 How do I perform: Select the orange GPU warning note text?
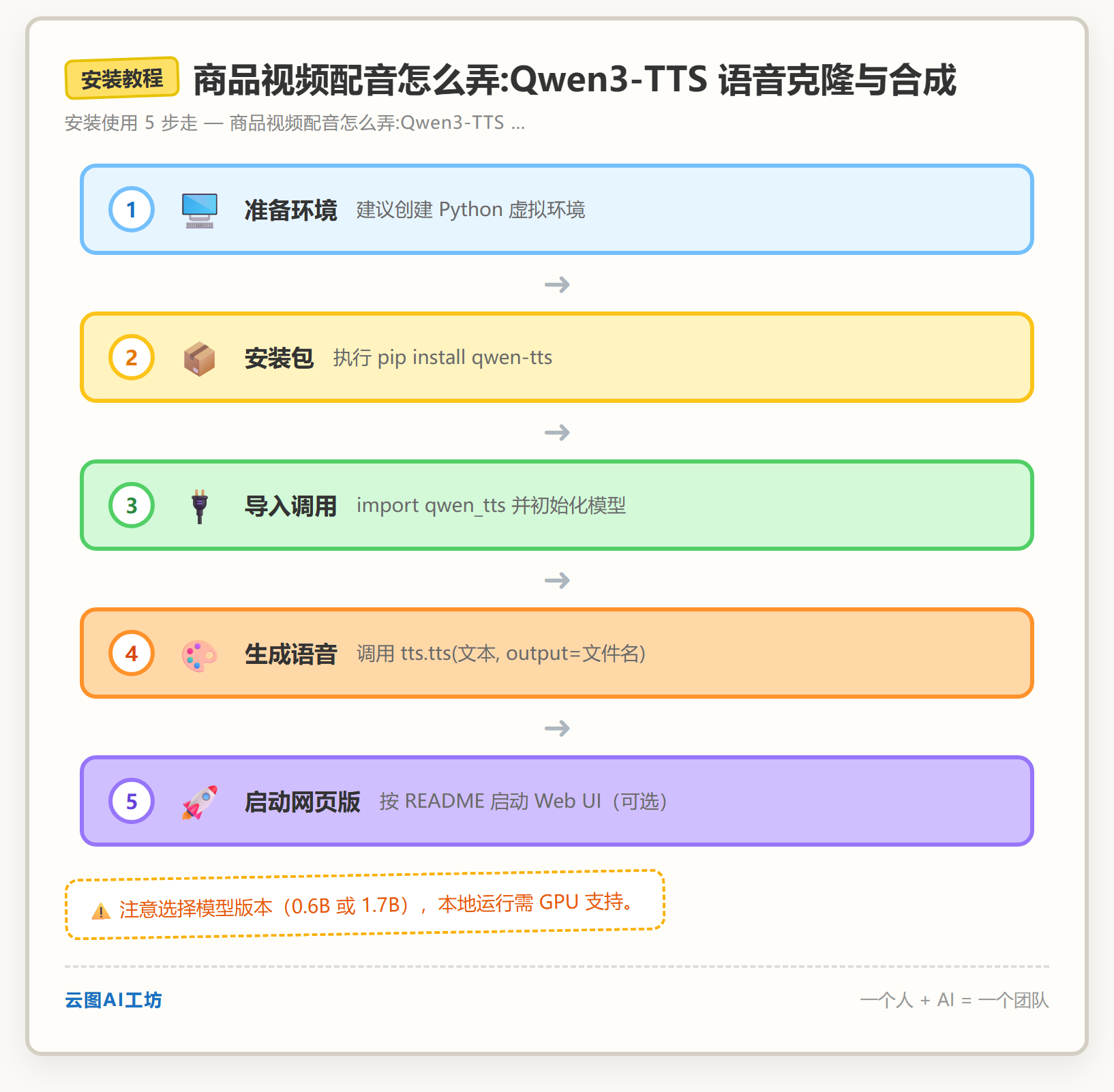pos(376,905)
